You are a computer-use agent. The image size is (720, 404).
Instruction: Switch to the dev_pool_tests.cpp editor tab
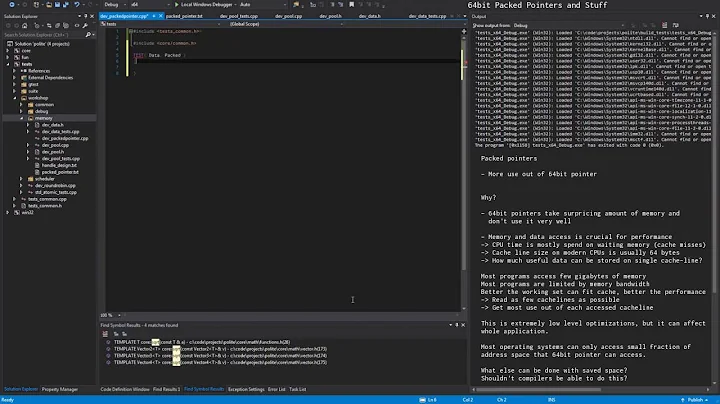[239, 16]
